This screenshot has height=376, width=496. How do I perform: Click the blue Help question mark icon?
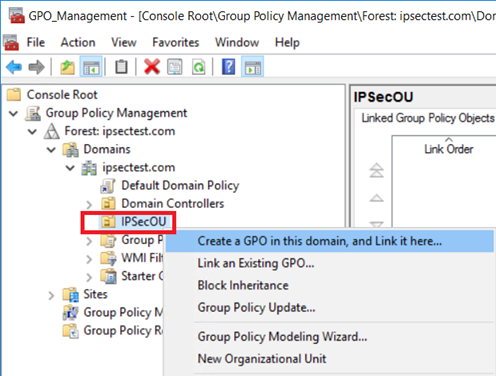point(229,67)
